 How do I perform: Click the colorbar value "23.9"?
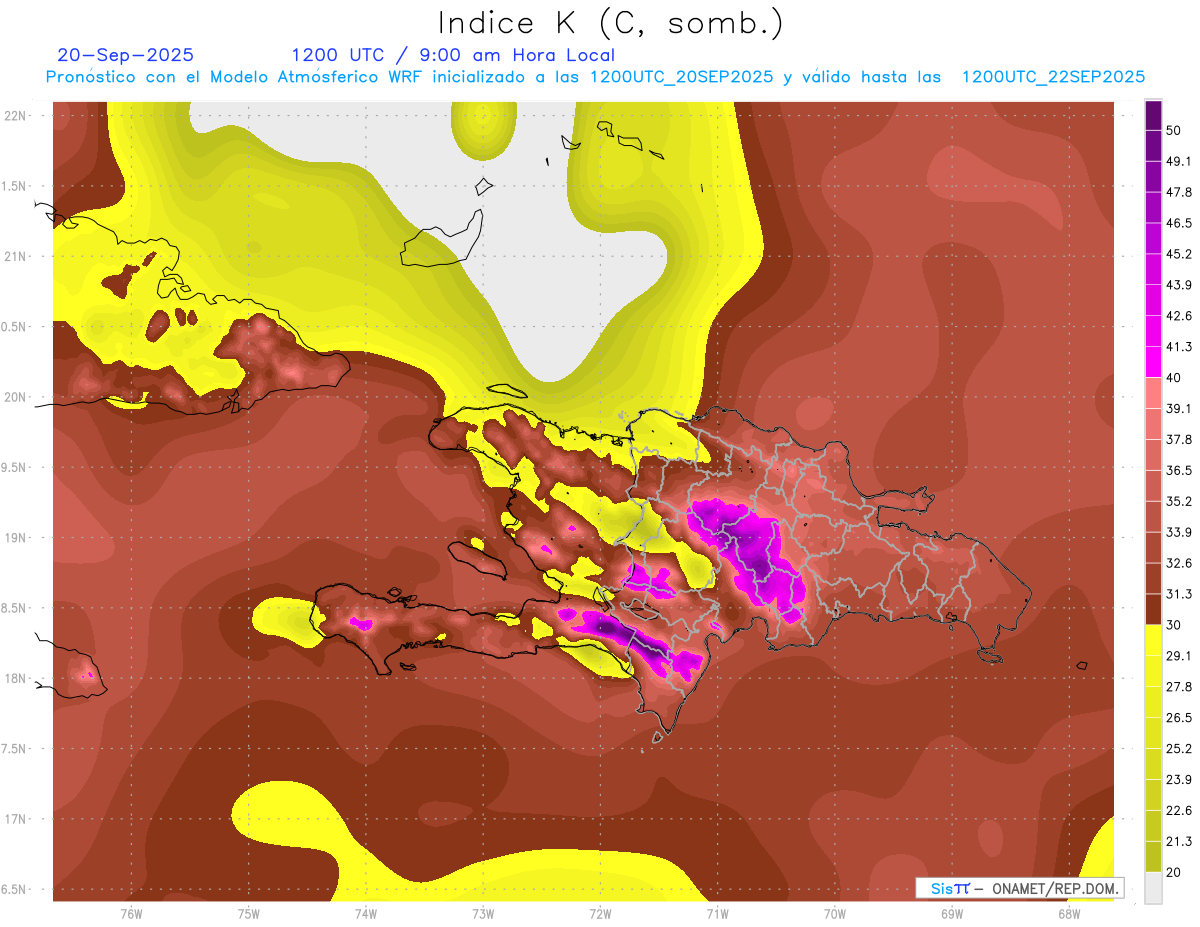pos(1180,780)
